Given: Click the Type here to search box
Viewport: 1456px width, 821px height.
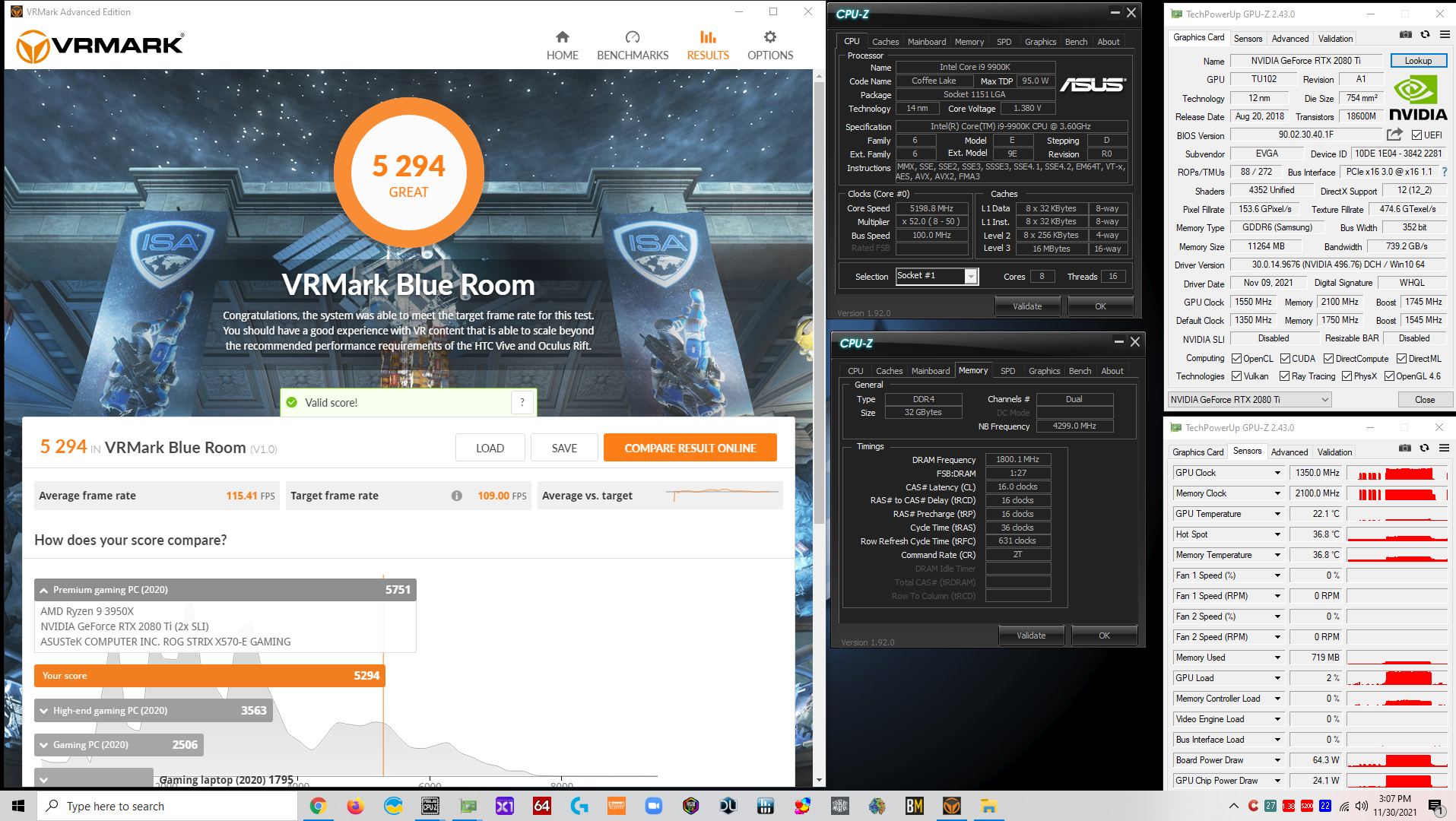Looking at the screenshot, I should pos(167,806).
